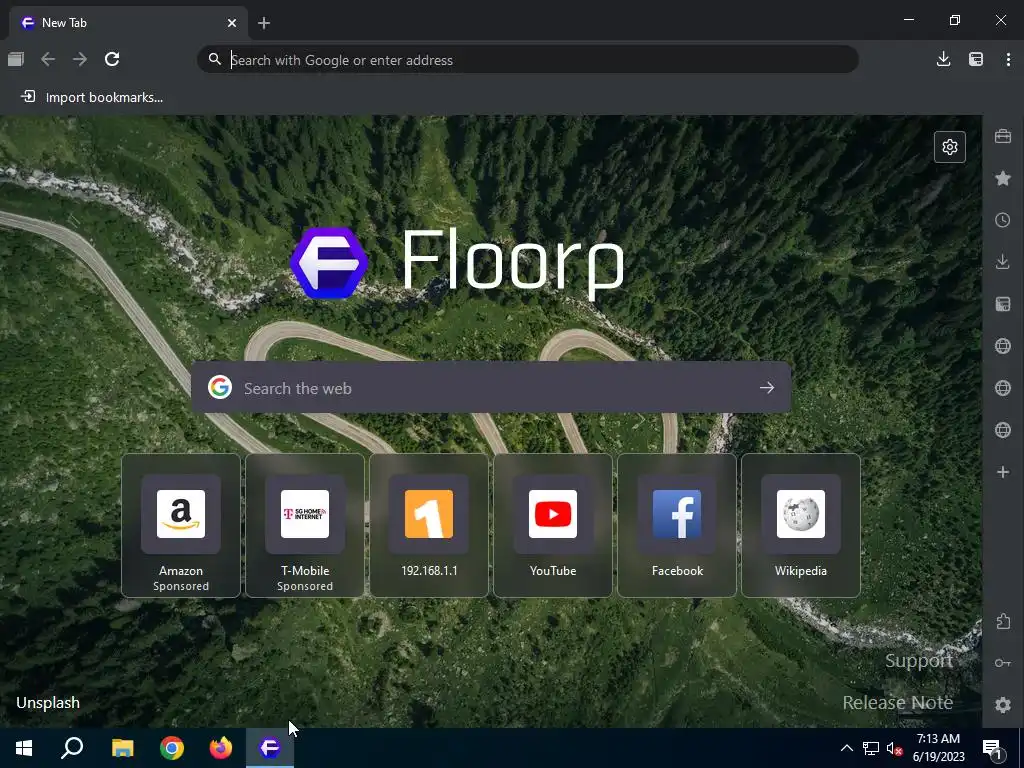Open the T-Mobile sponsored shortcut
This screenshot has width=1024, height=768.
point(305,525)
